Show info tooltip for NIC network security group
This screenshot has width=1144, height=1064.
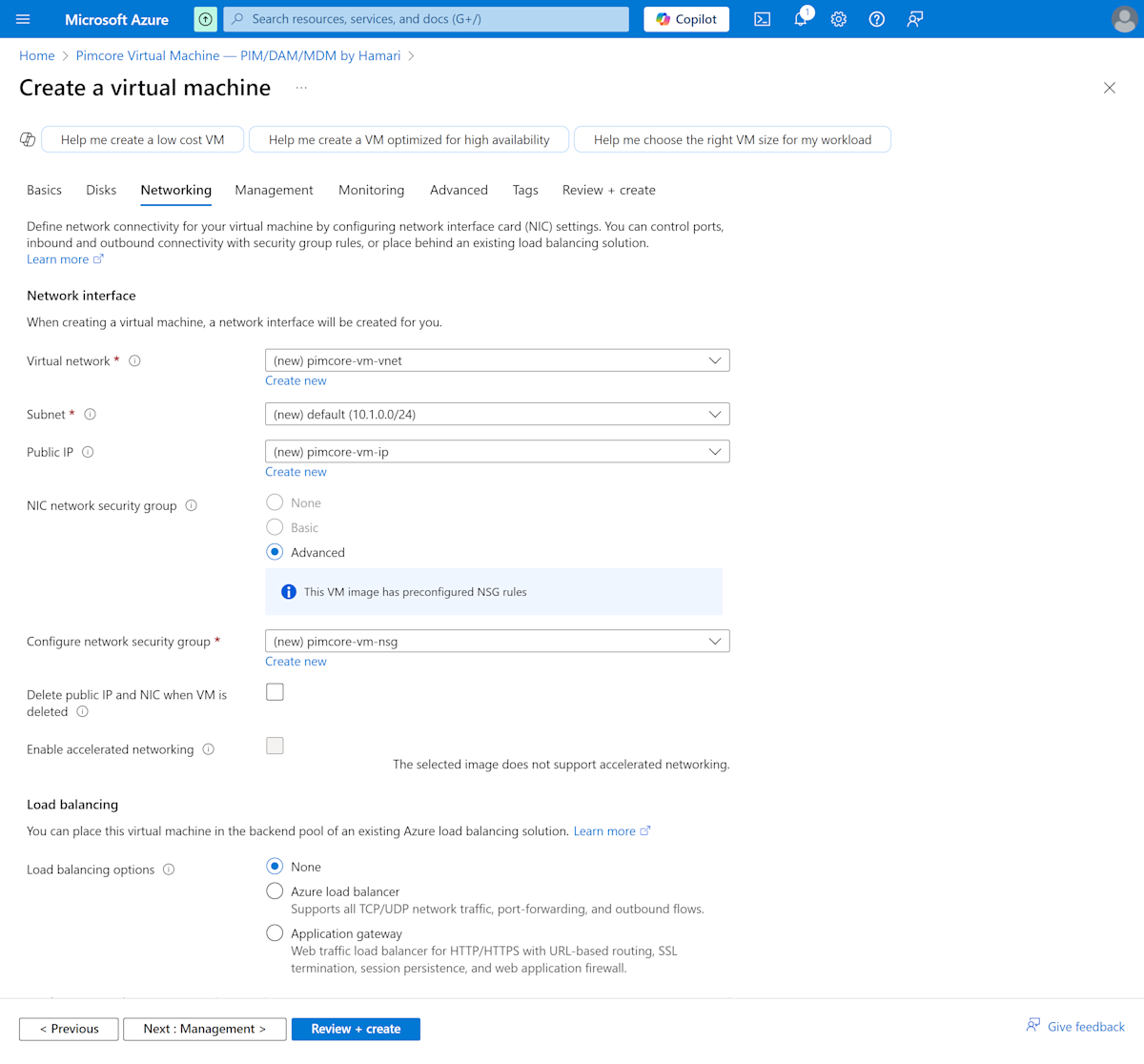coord(191,506)
